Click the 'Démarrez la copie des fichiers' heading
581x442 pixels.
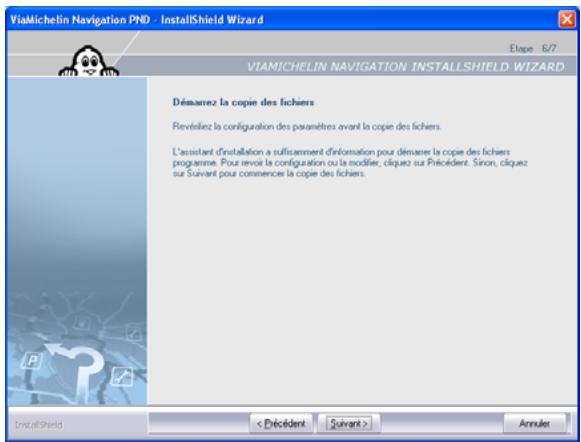coord(243,102)
